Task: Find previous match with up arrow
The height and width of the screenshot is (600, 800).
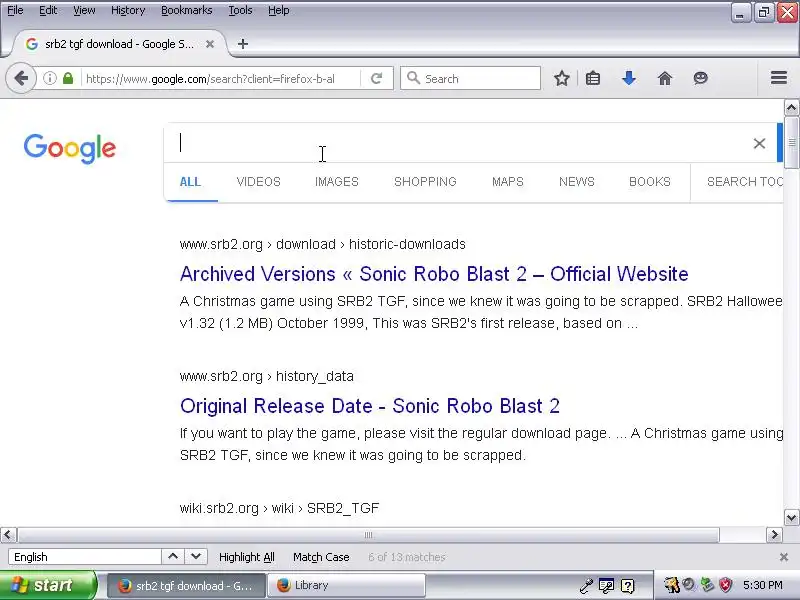Action: tap(173, 557)
